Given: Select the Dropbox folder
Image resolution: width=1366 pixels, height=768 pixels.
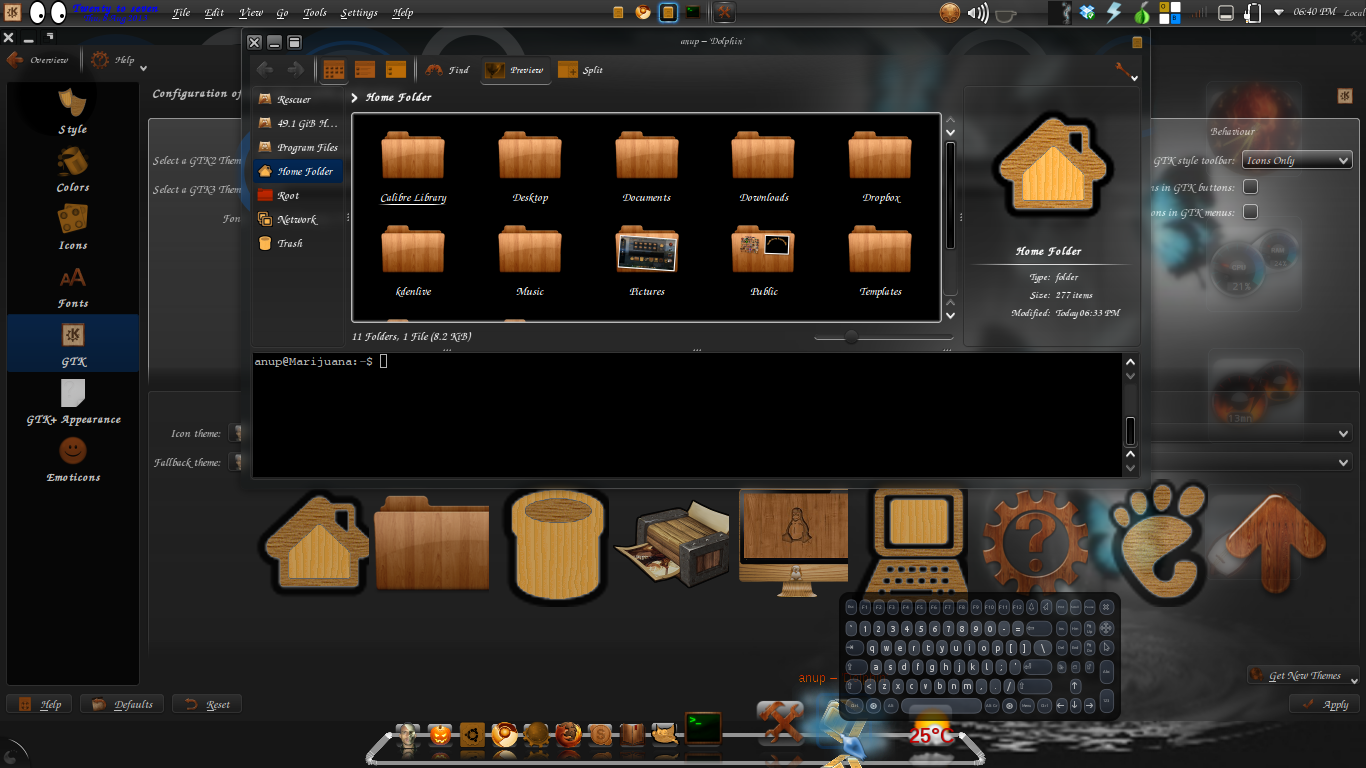Looking at the screenshot, I should [x=881, y=166].
